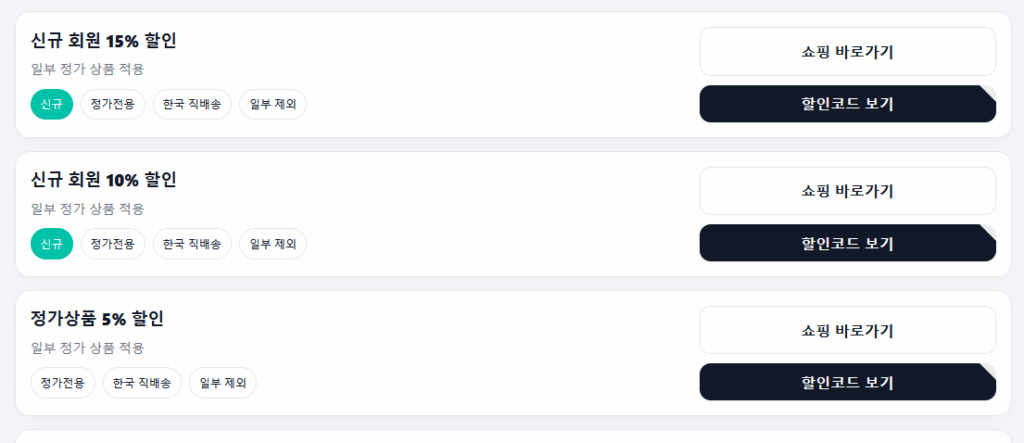Choose 한국 직배송 tag on the 10% coupon
The width and height of the screenshot is (1024, 443).
click(x=192, y=243)
